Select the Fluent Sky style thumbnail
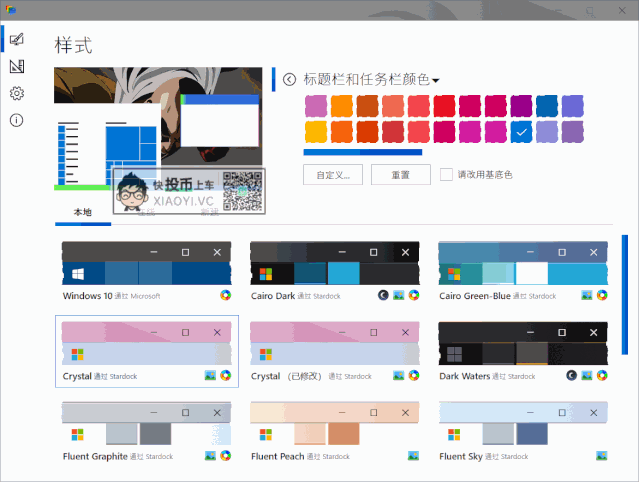This screenshot has height=482, width=639. click(x=523, y=423)
